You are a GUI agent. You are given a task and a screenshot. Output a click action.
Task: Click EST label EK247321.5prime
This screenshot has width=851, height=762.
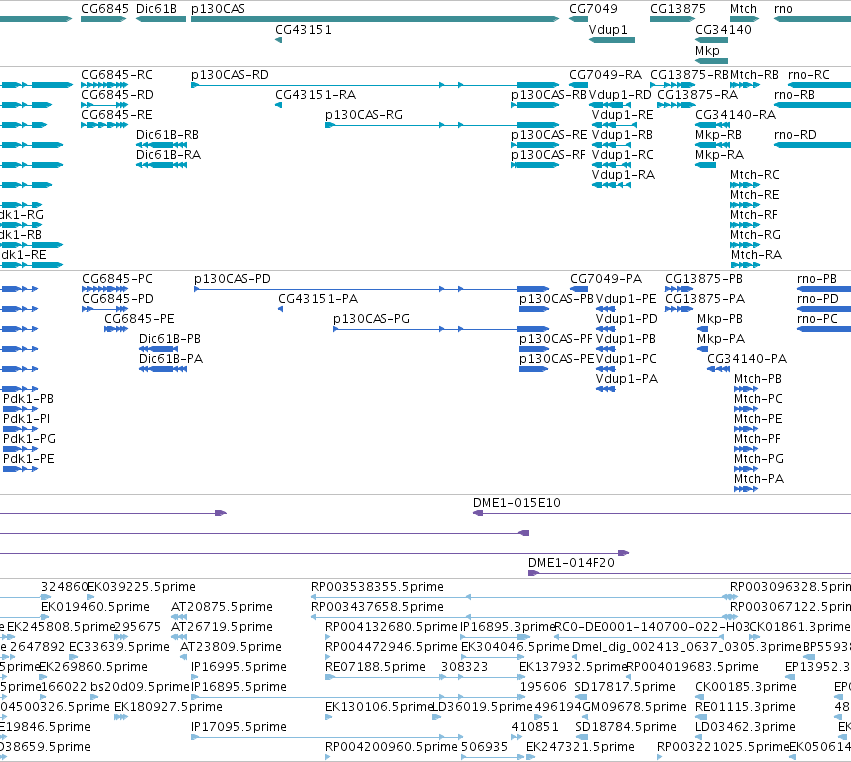tap(580, 747)
